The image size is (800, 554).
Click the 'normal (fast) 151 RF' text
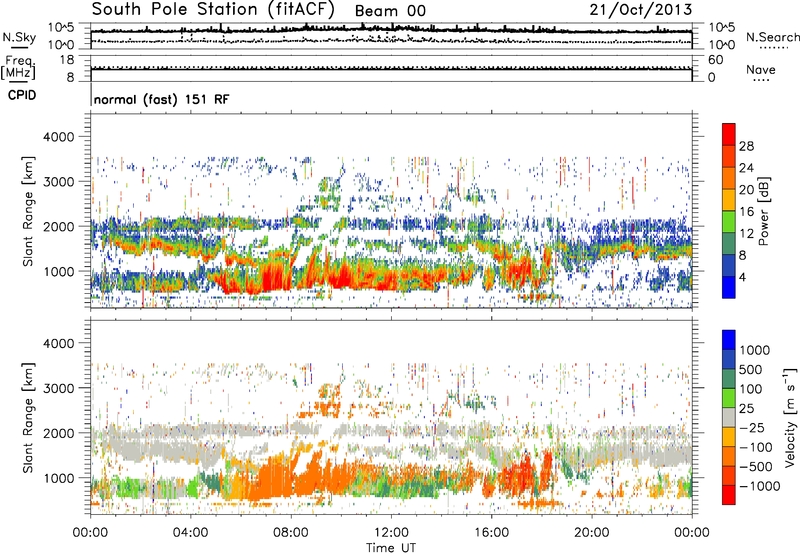(162, 99)
